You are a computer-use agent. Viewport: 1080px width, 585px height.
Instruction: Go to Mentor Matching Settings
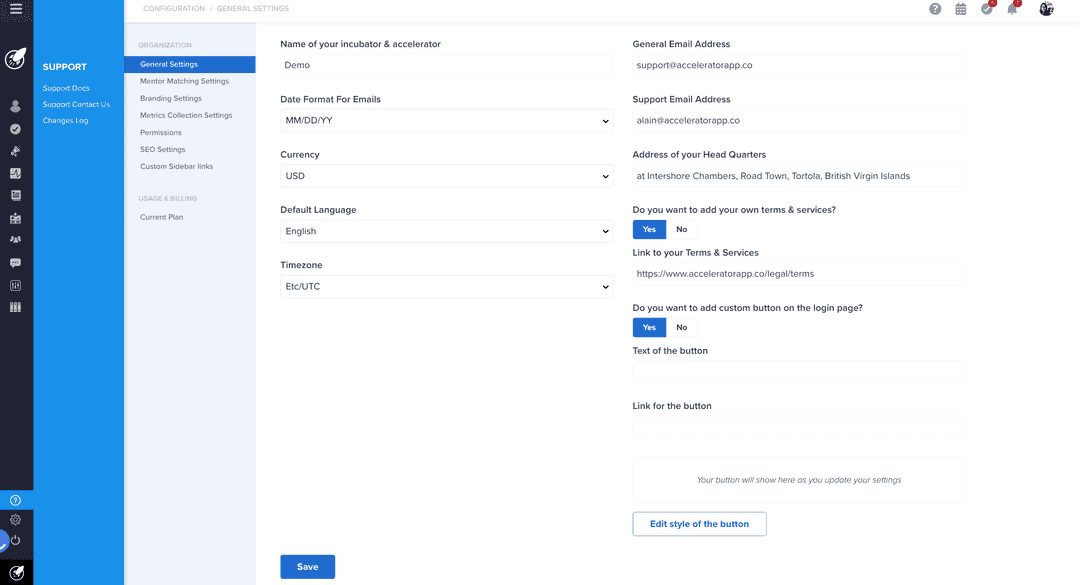[x=184, y=81]
